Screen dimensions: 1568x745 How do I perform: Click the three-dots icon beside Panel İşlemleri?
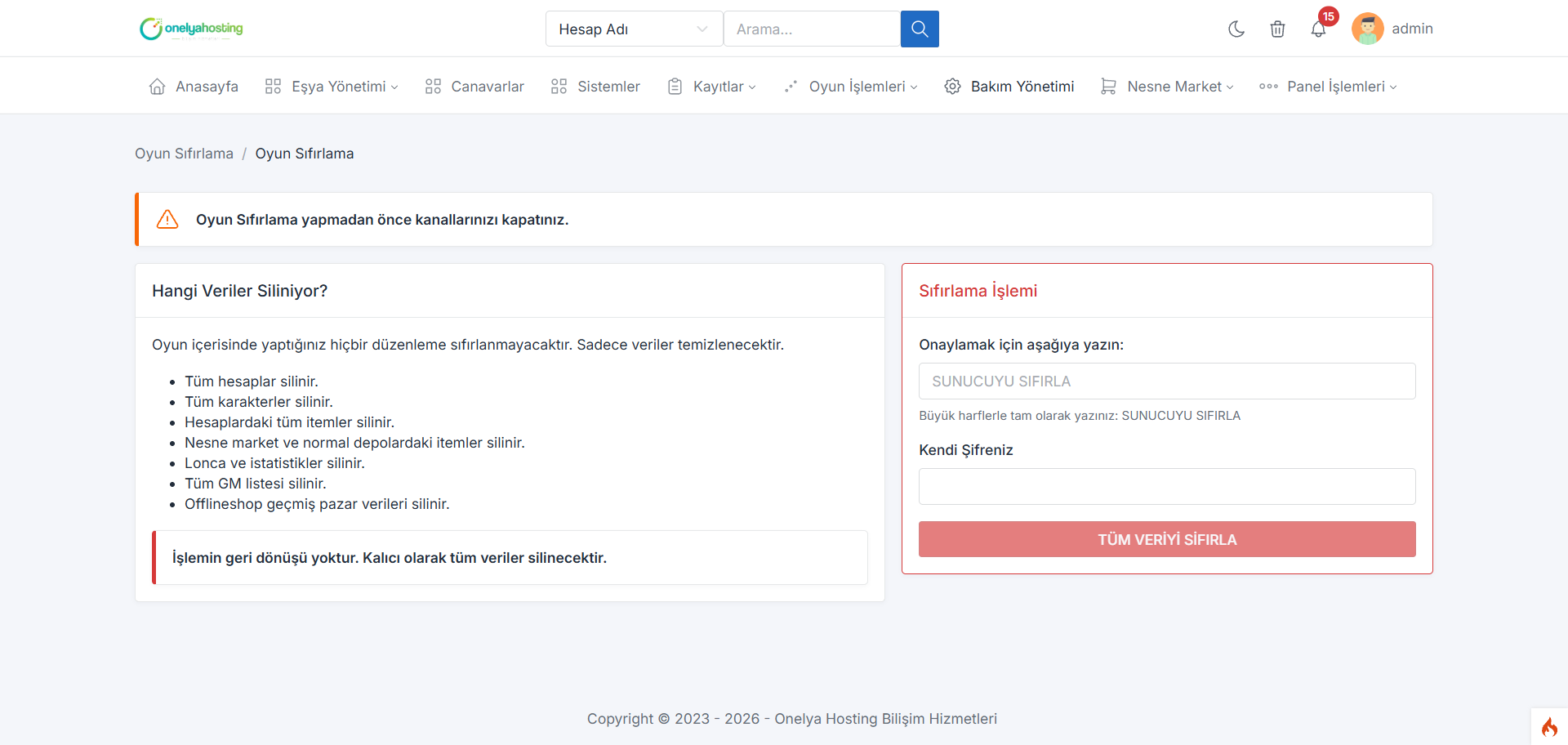(x=1268, y=86)
